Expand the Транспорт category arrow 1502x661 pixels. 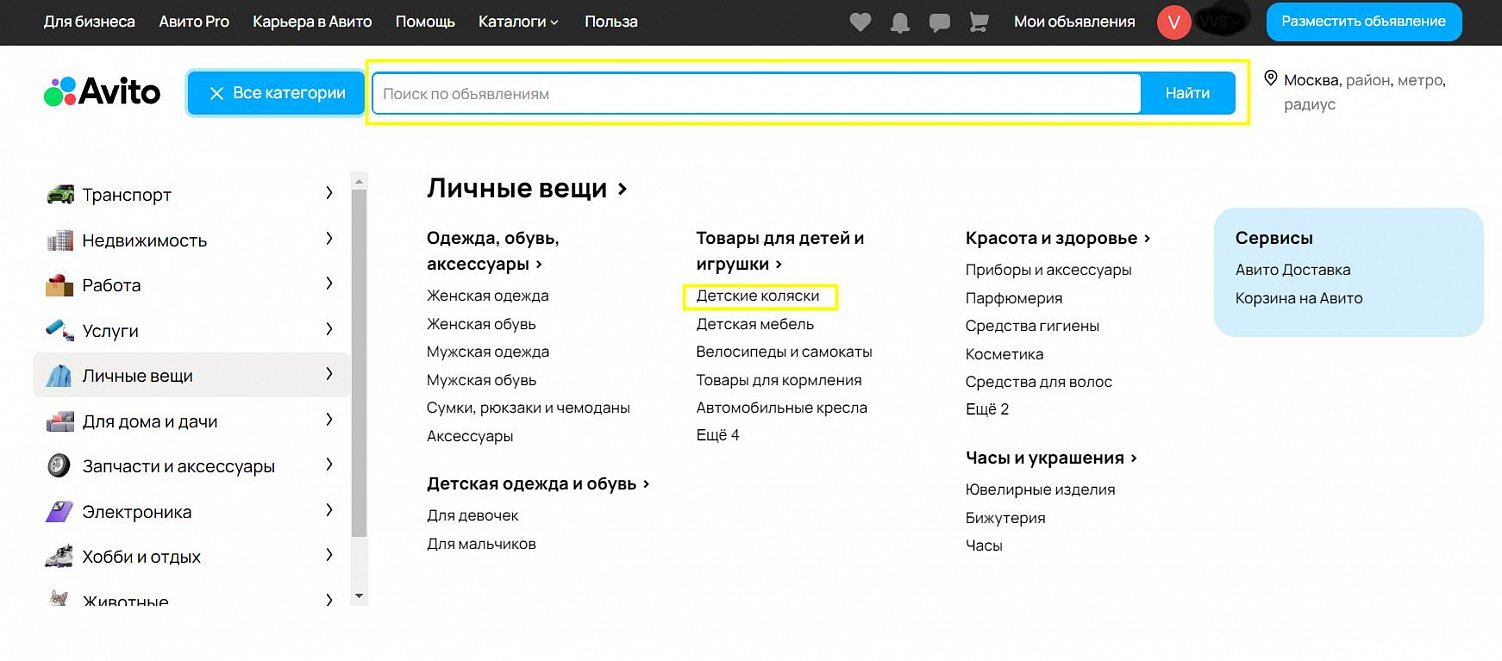329,193
